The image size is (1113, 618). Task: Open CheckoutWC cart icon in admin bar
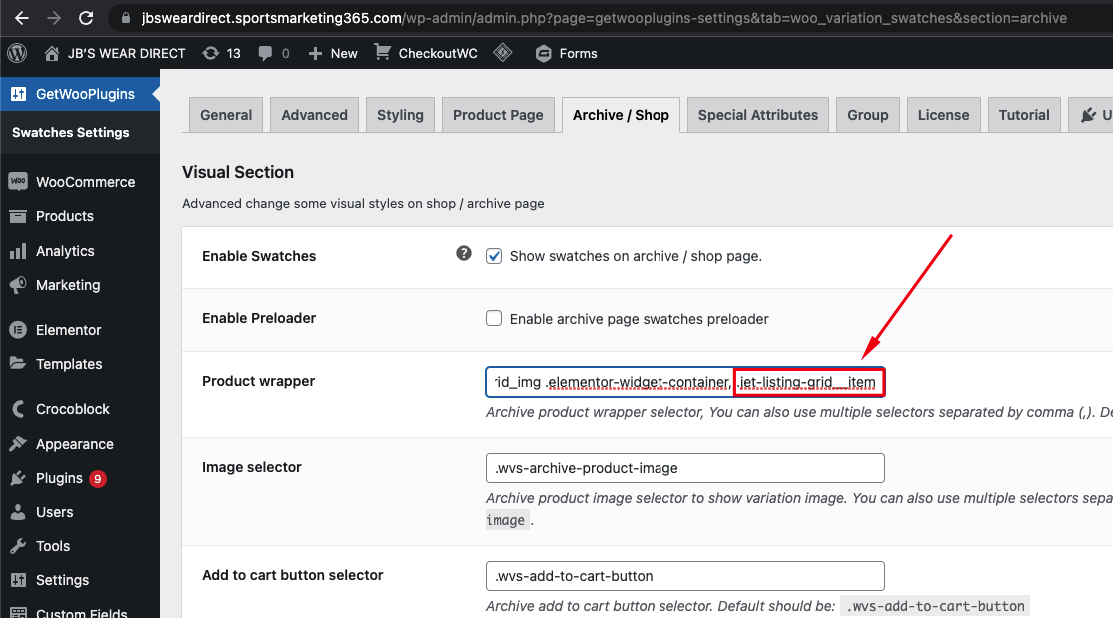tap(382, 53)
